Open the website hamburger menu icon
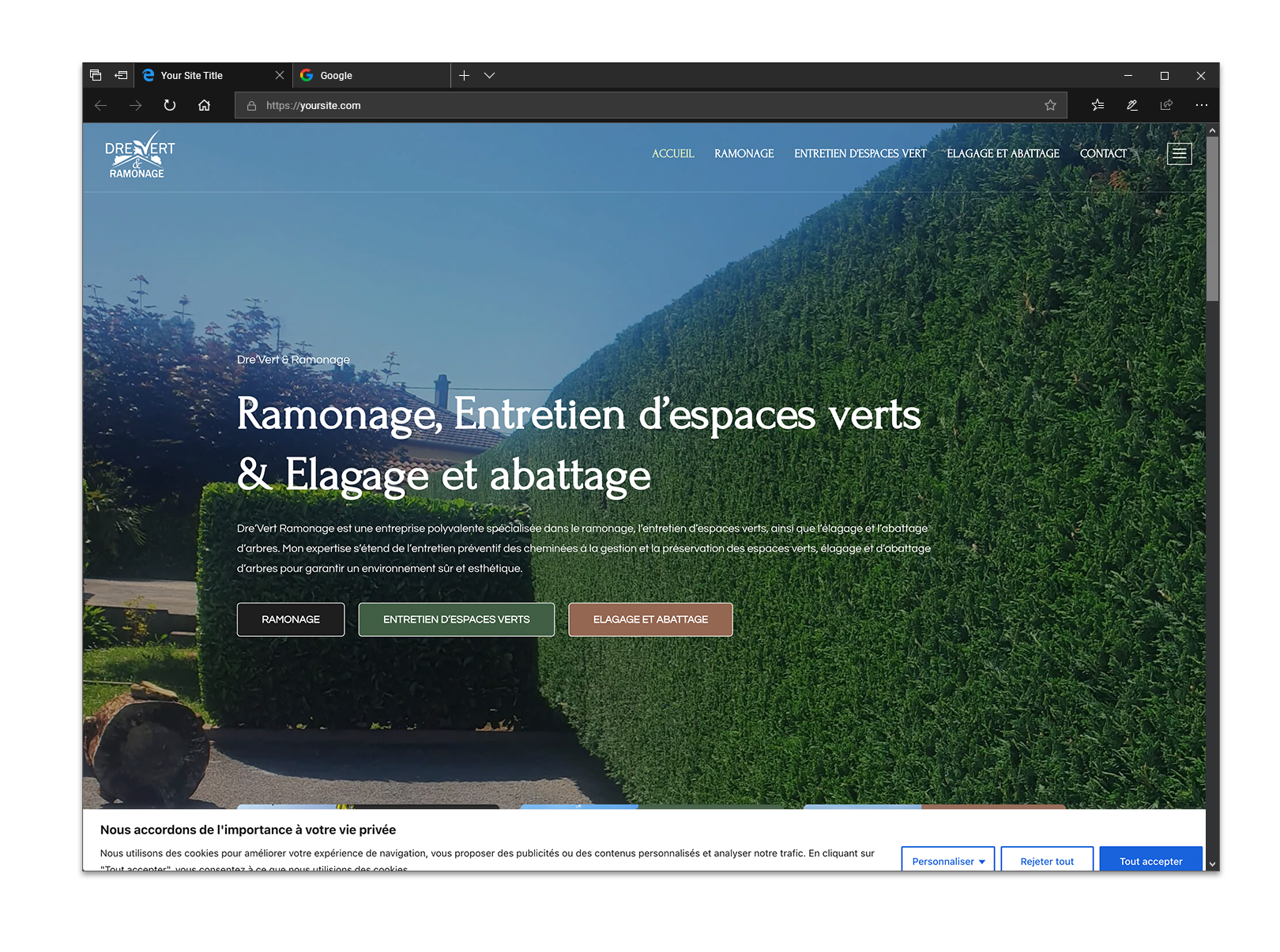The width and height of the screenshot is (1280, 952). click(x=1179, y=153)
